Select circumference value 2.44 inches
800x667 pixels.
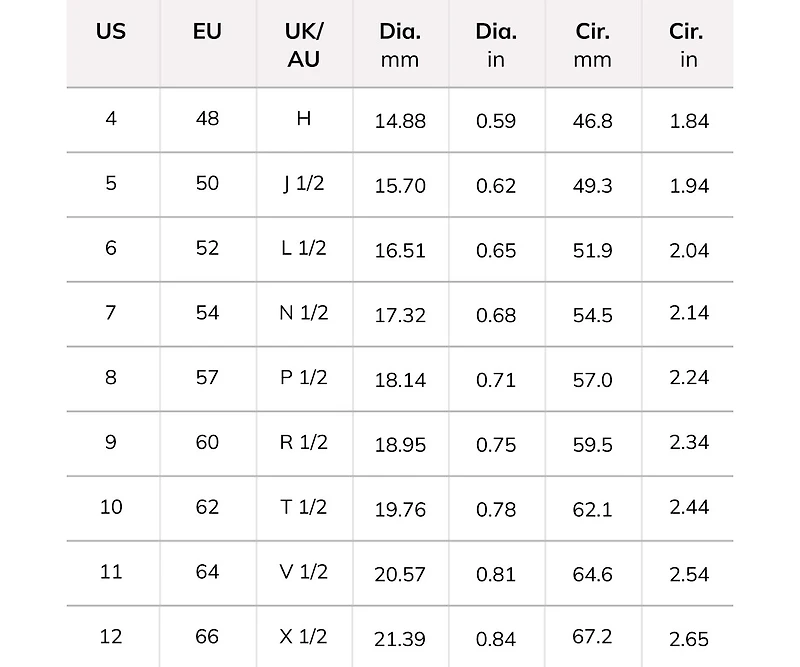click(688, 508)
